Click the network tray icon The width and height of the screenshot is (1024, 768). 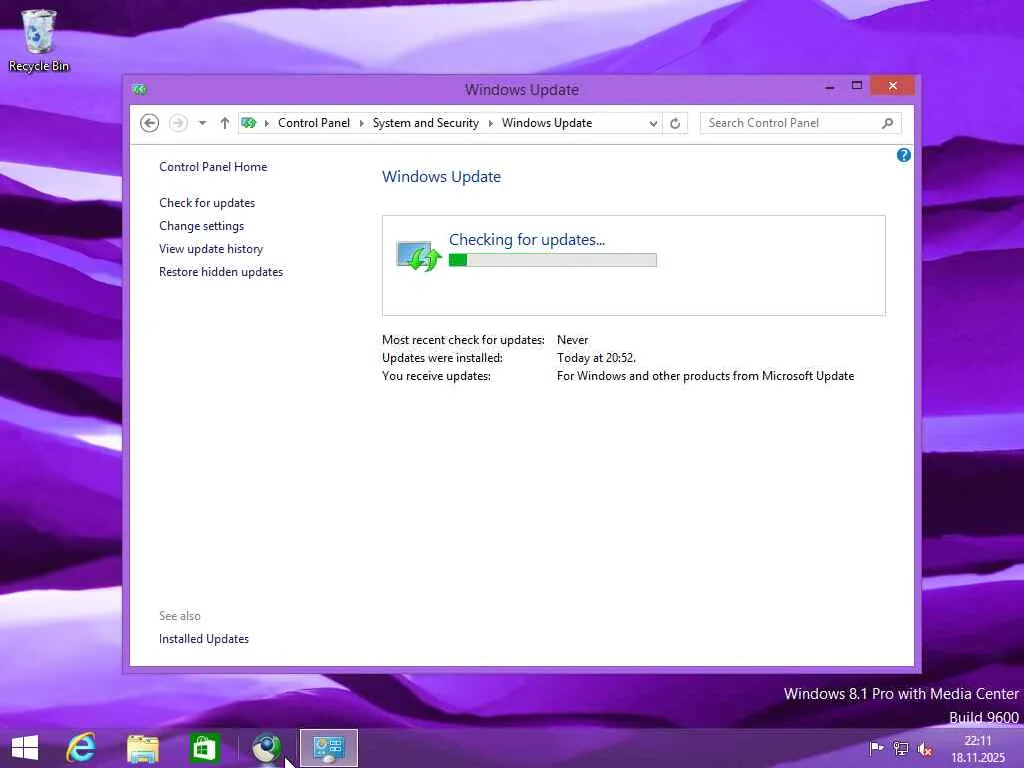[x=901, y=748]
